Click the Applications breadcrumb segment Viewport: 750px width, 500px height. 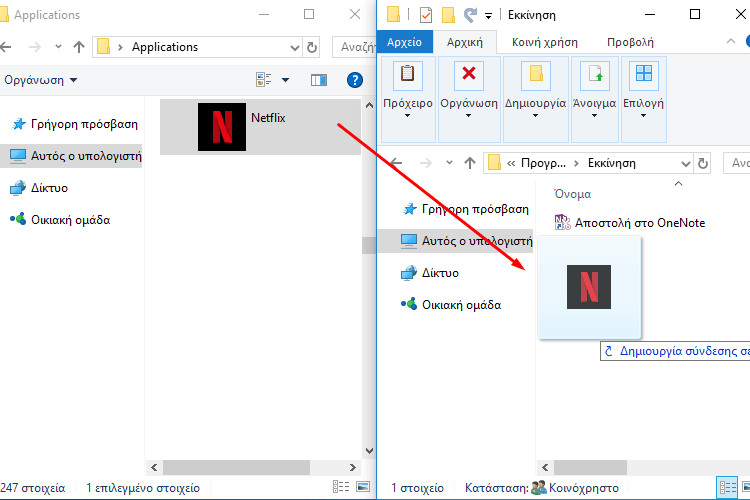(165, 47)
